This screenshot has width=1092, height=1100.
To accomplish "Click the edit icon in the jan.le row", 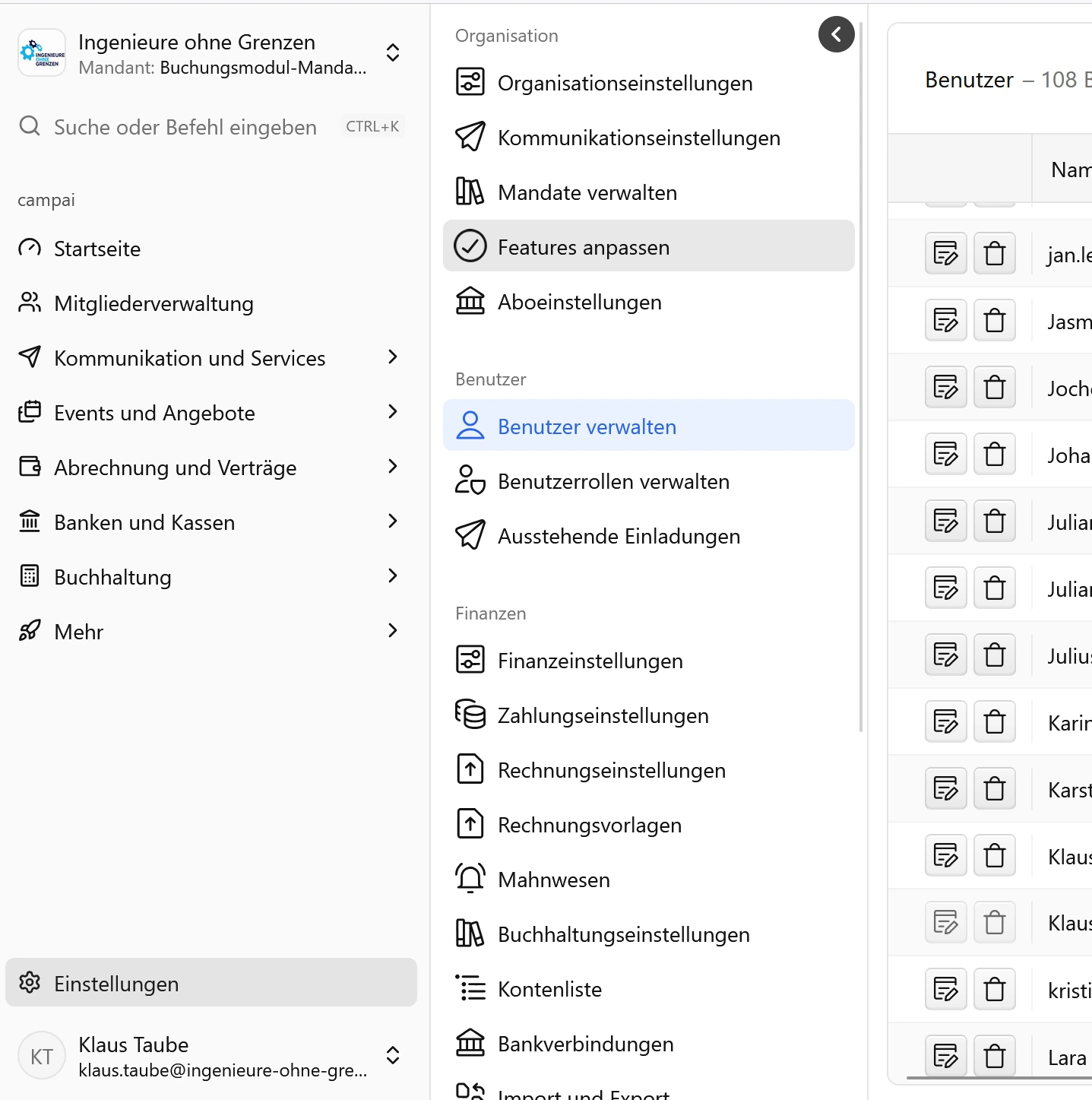I will 945,253.
